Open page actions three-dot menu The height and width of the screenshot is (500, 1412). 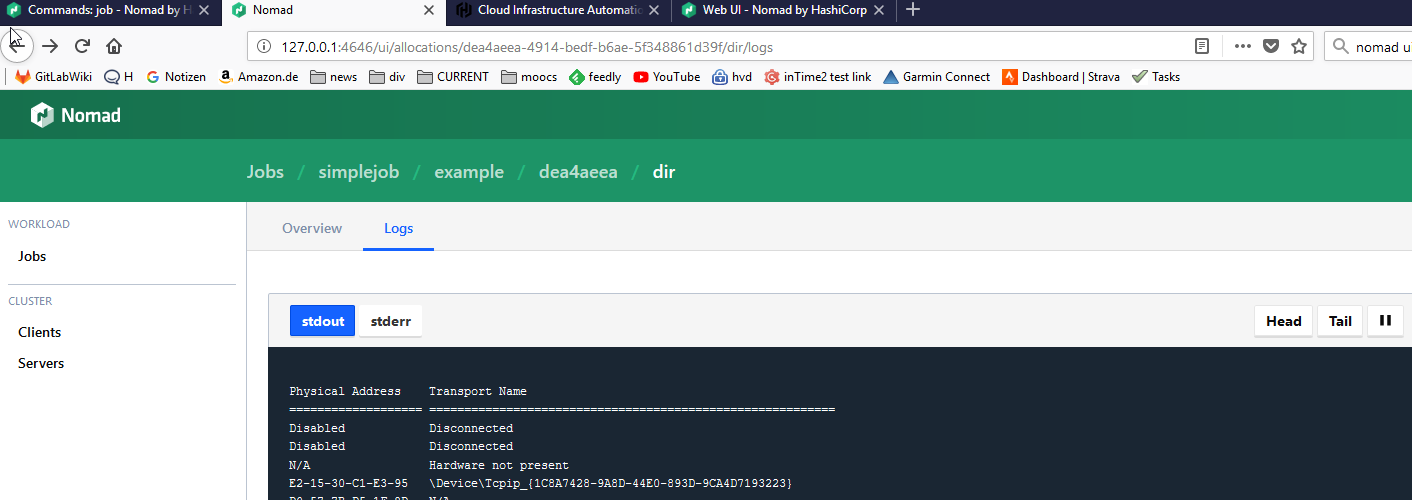pyautogui.click(x=1242, y=46)
